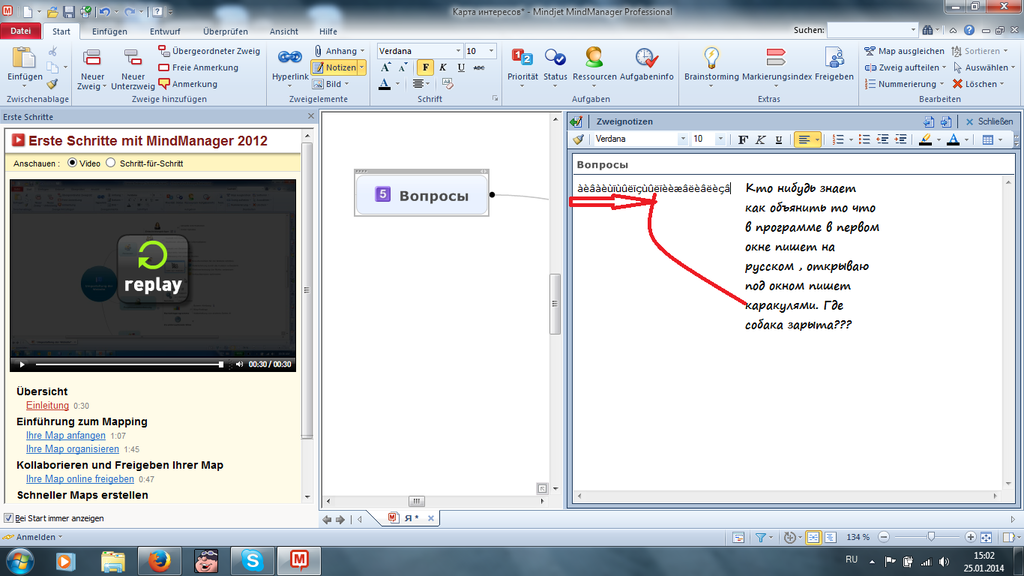1024x576 pixels.
Task: Switch to the Einfügen ribbon tab
Action: (109, 31)
